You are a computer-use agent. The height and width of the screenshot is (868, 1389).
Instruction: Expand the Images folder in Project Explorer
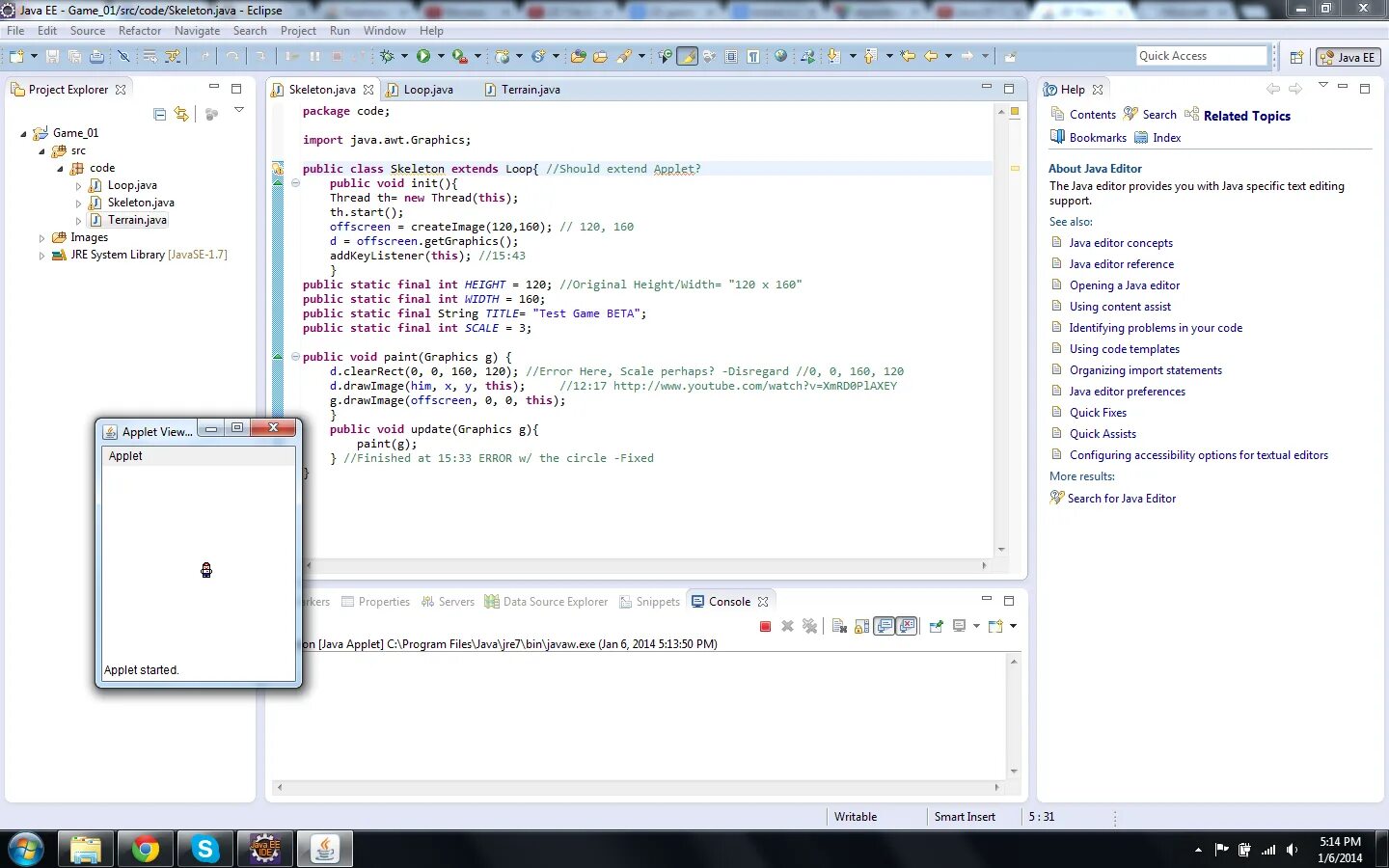(x=41, y=238)
